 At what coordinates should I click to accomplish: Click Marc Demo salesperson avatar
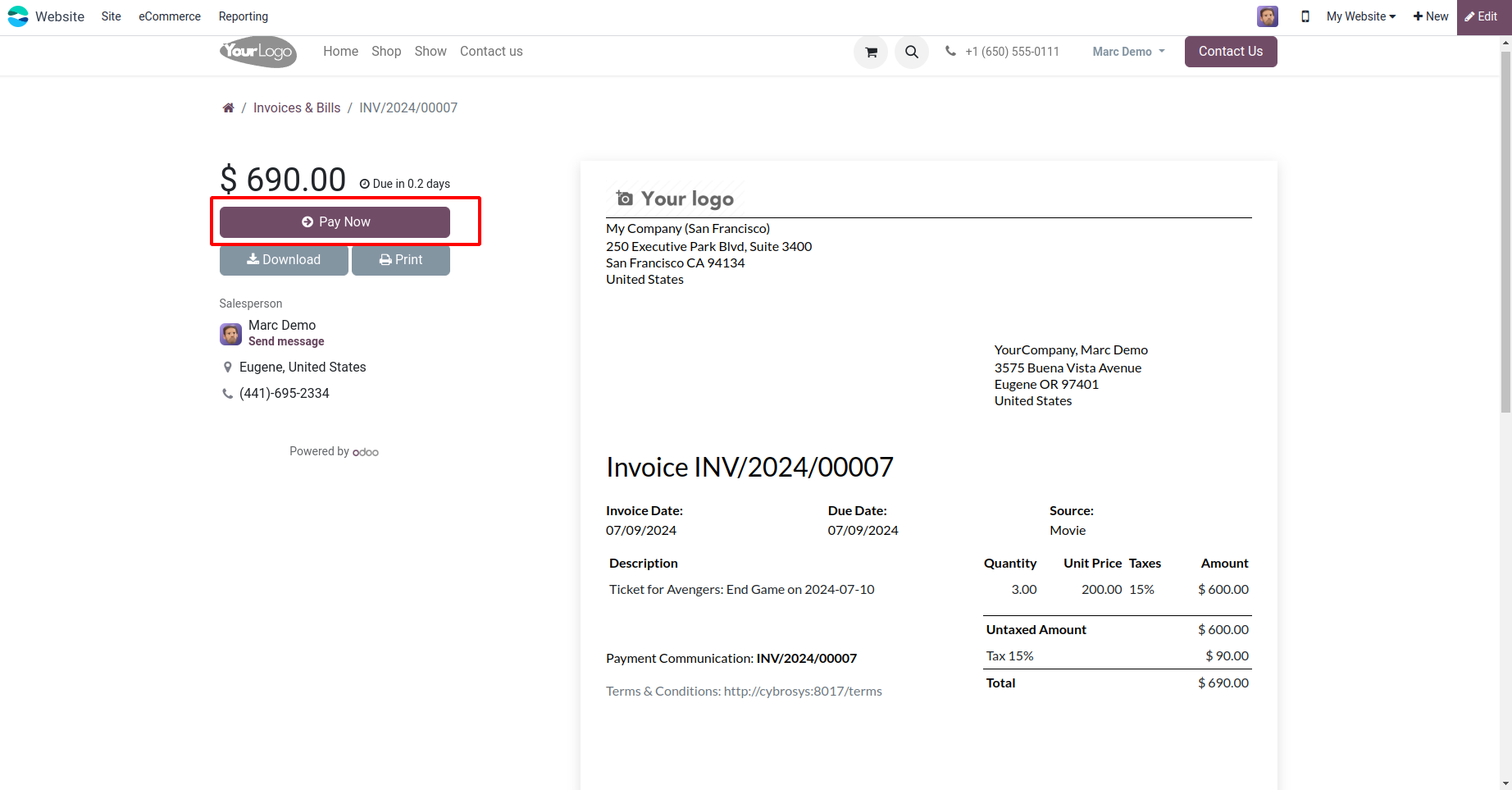230,334
